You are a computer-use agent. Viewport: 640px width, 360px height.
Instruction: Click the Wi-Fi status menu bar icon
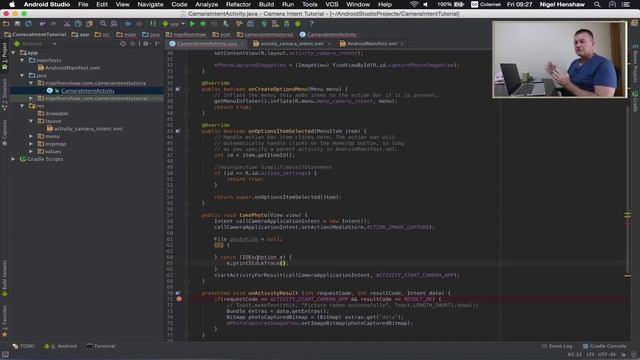click(414, 4)
